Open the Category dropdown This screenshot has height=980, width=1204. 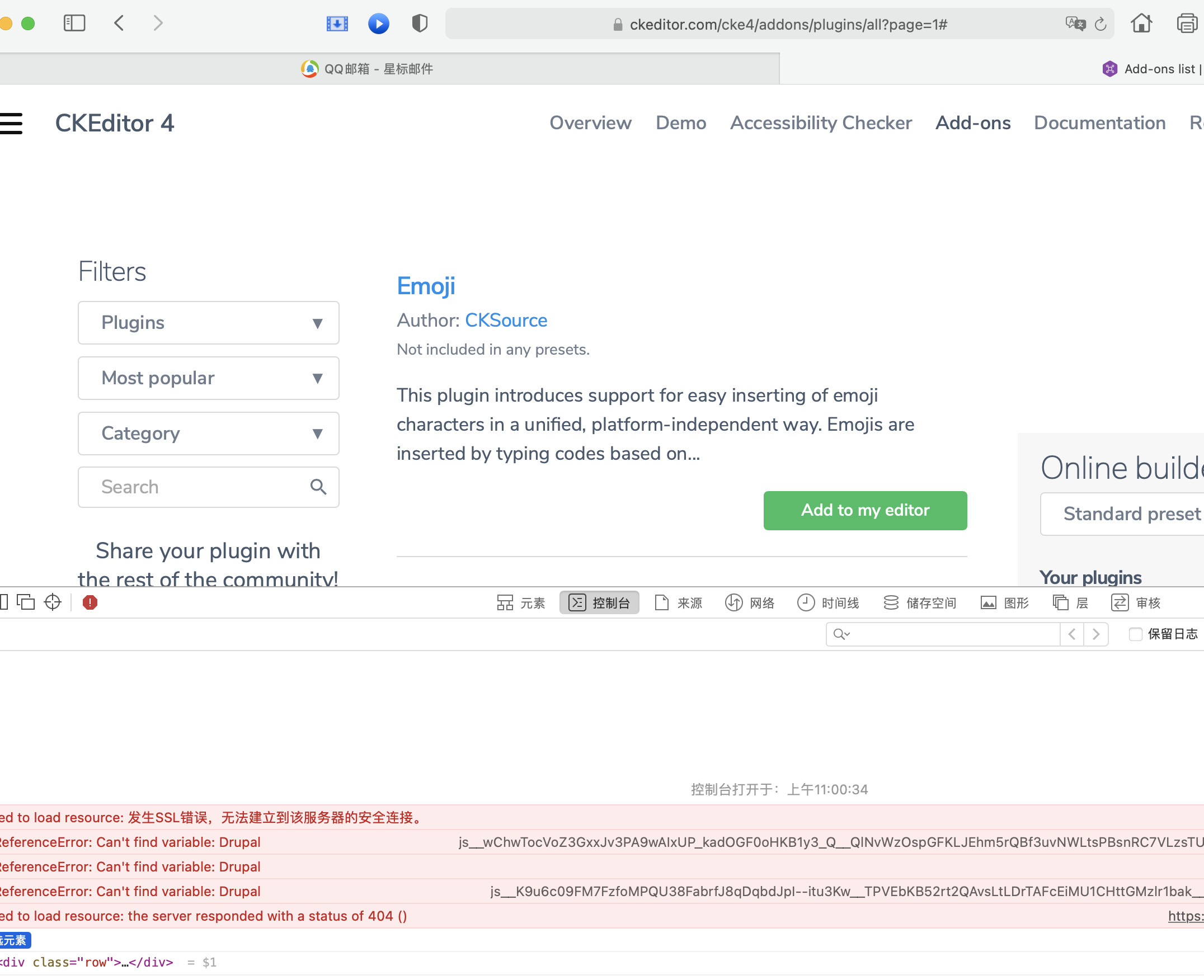tap(208, 434)
